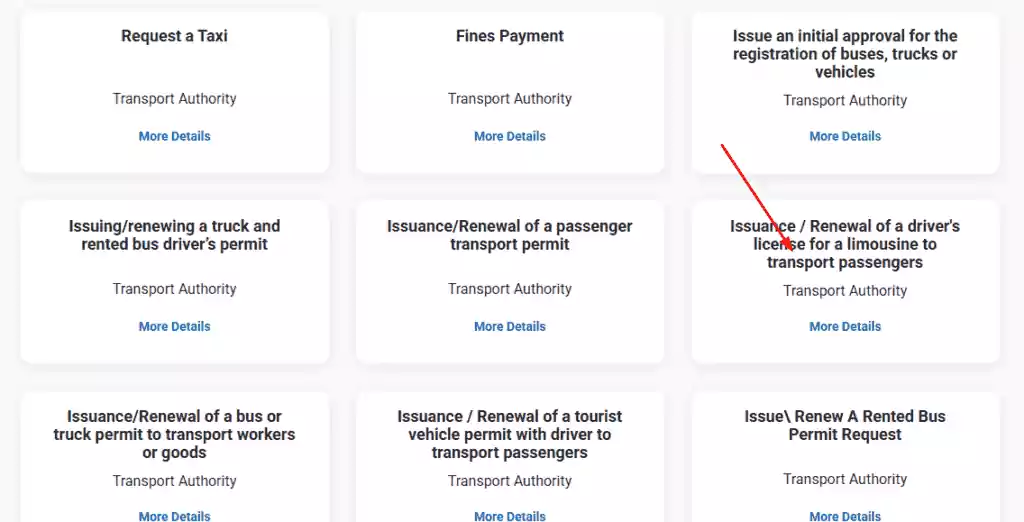Open More Details for passenger transport permit
The height and width of the screenshot is (522, 1024).
tap(509, 326)
